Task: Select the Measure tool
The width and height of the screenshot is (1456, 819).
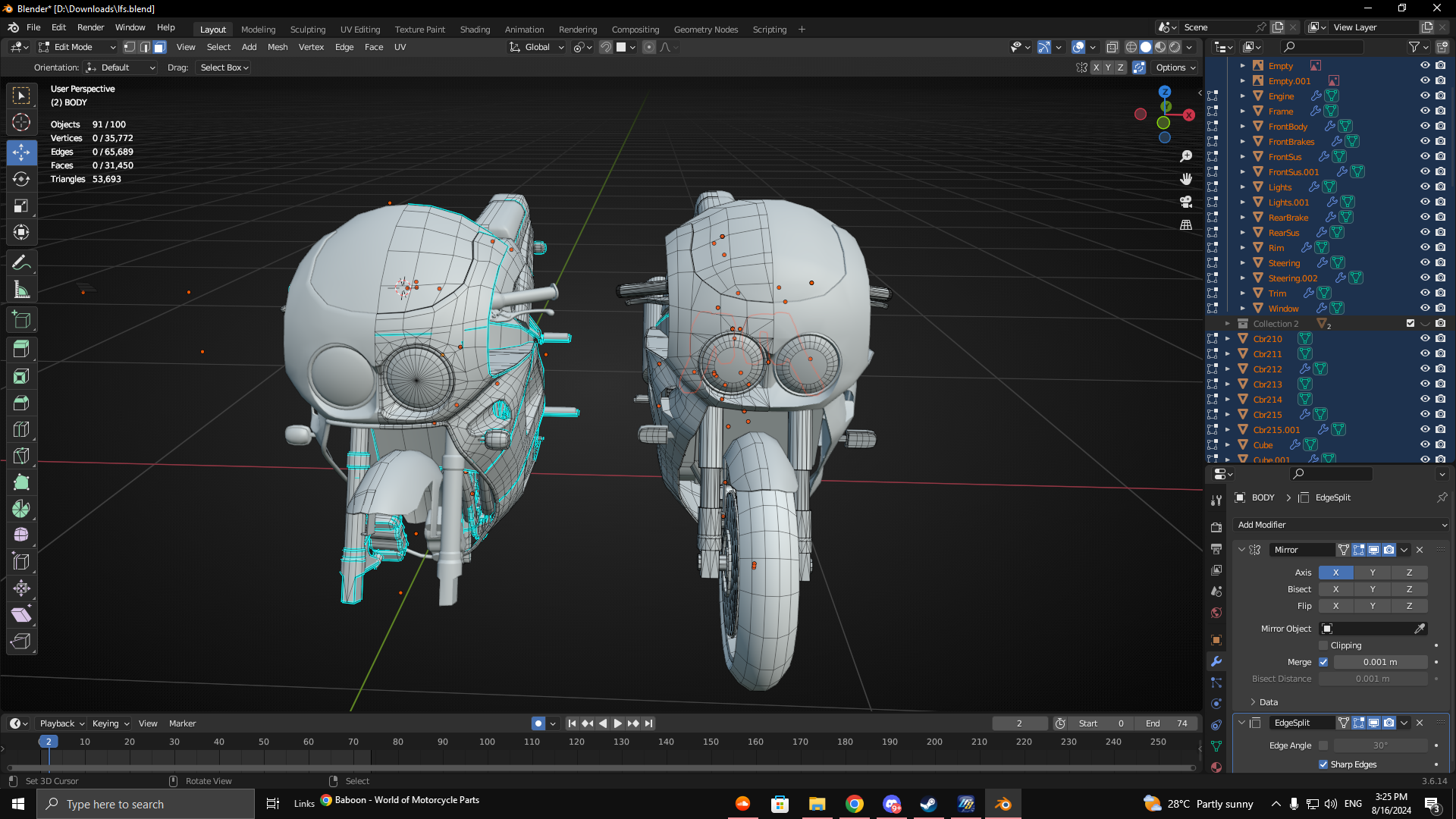Action: point(21,290)
